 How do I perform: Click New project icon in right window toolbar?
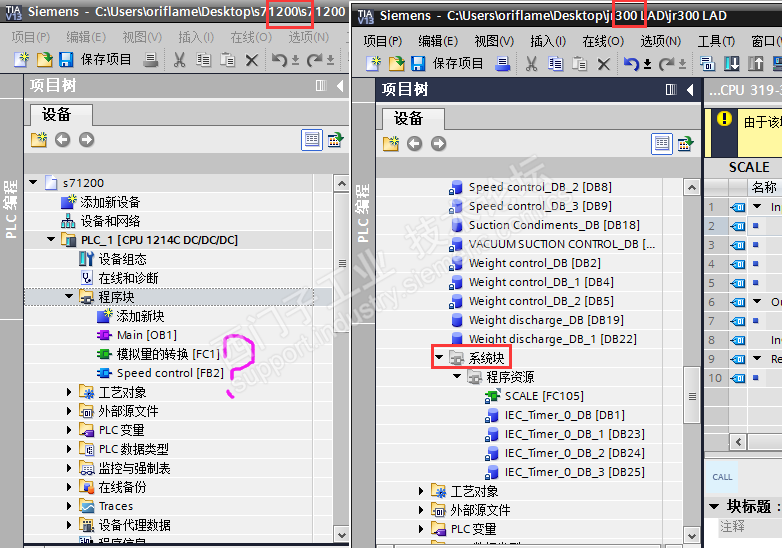coord(374,64)
